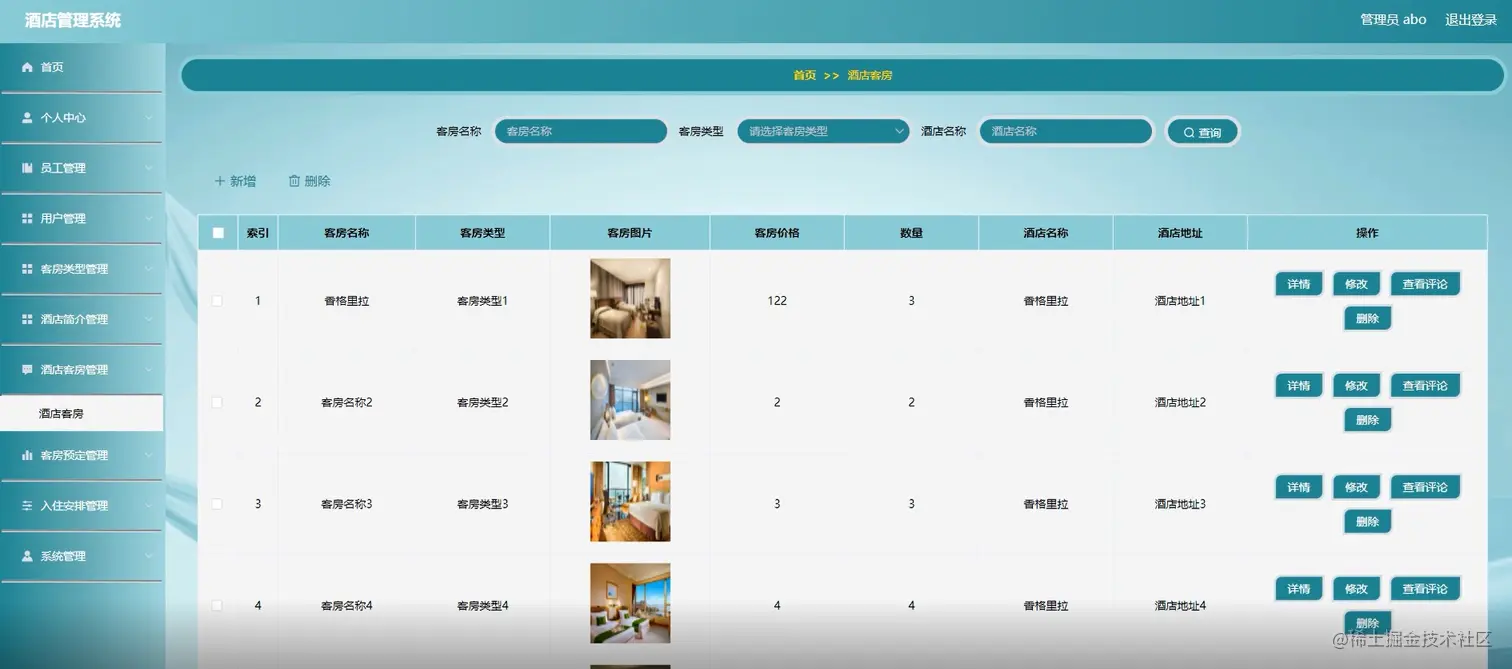Image resolution: width=1512 pixels, height=669 pixels.
Task: Open 个人中心 sidebar menu
Action: coord(81,117)
